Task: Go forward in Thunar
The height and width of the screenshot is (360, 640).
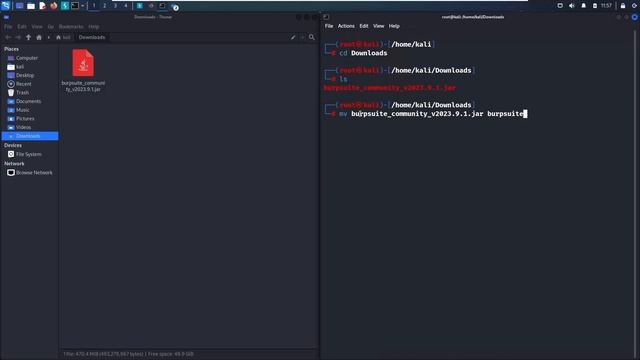Action: click(x=18, y=37)
